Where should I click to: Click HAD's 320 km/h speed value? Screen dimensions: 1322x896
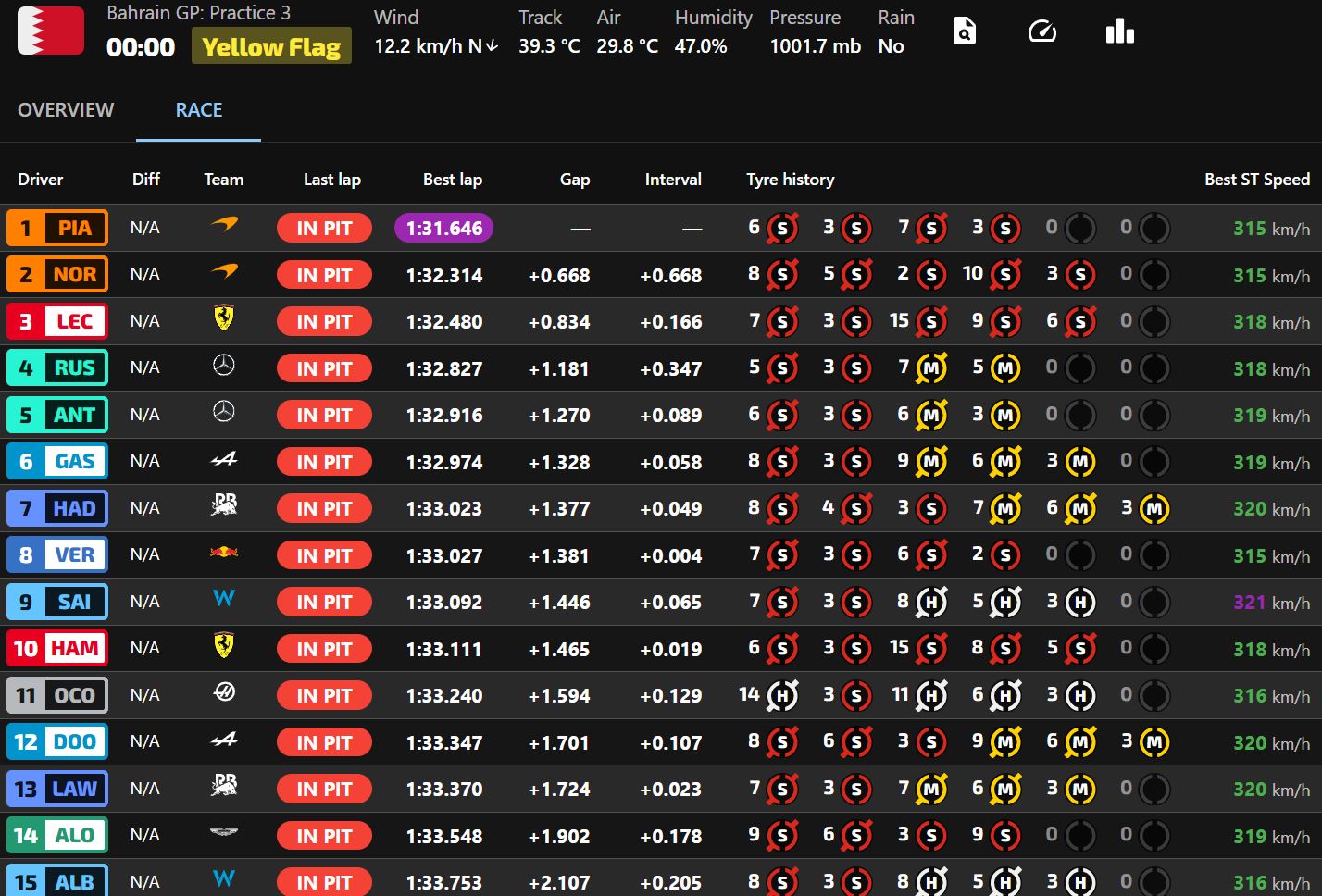1271,509
